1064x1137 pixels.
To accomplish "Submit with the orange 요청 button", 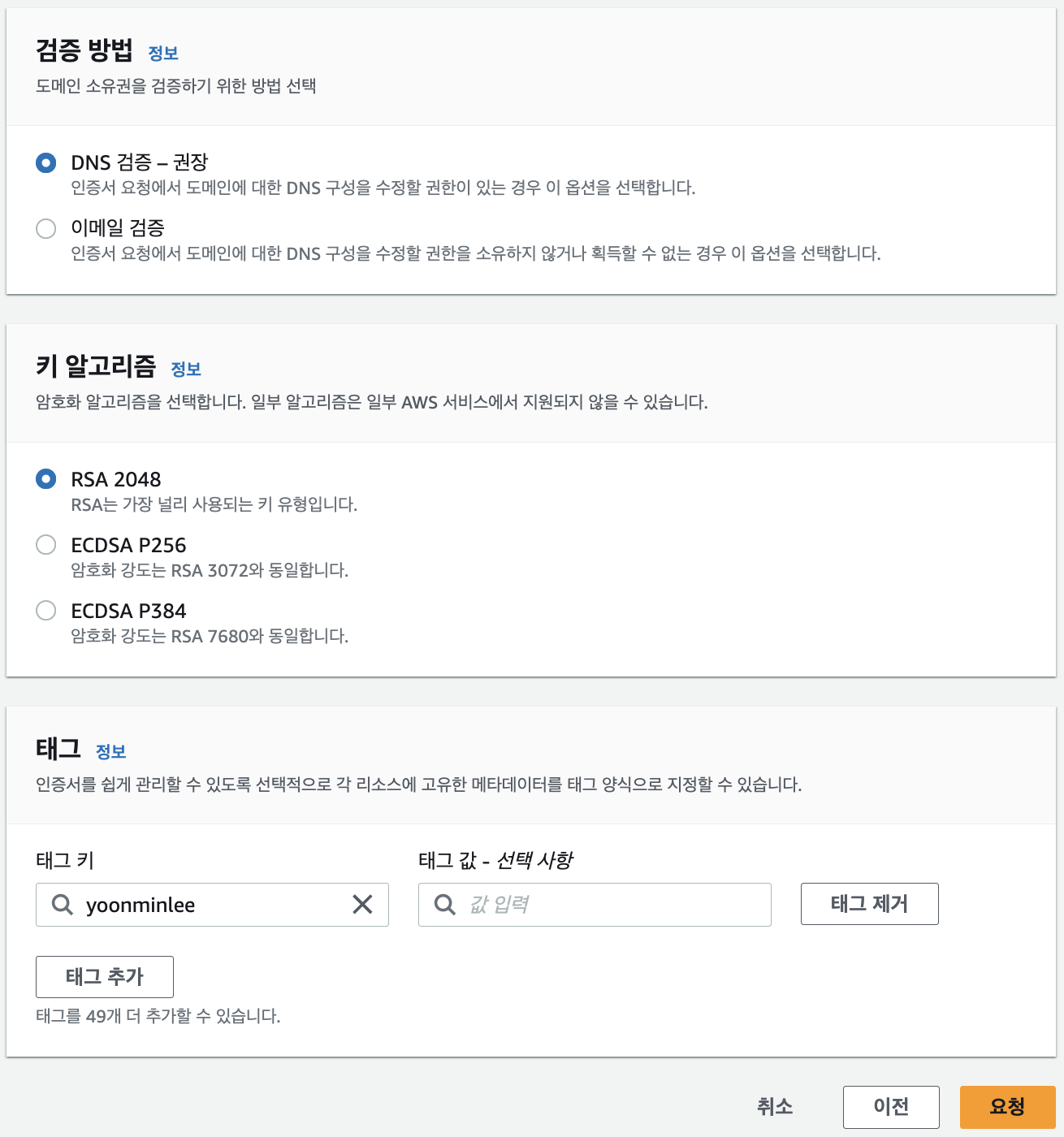I will tap(1007, 1107).
